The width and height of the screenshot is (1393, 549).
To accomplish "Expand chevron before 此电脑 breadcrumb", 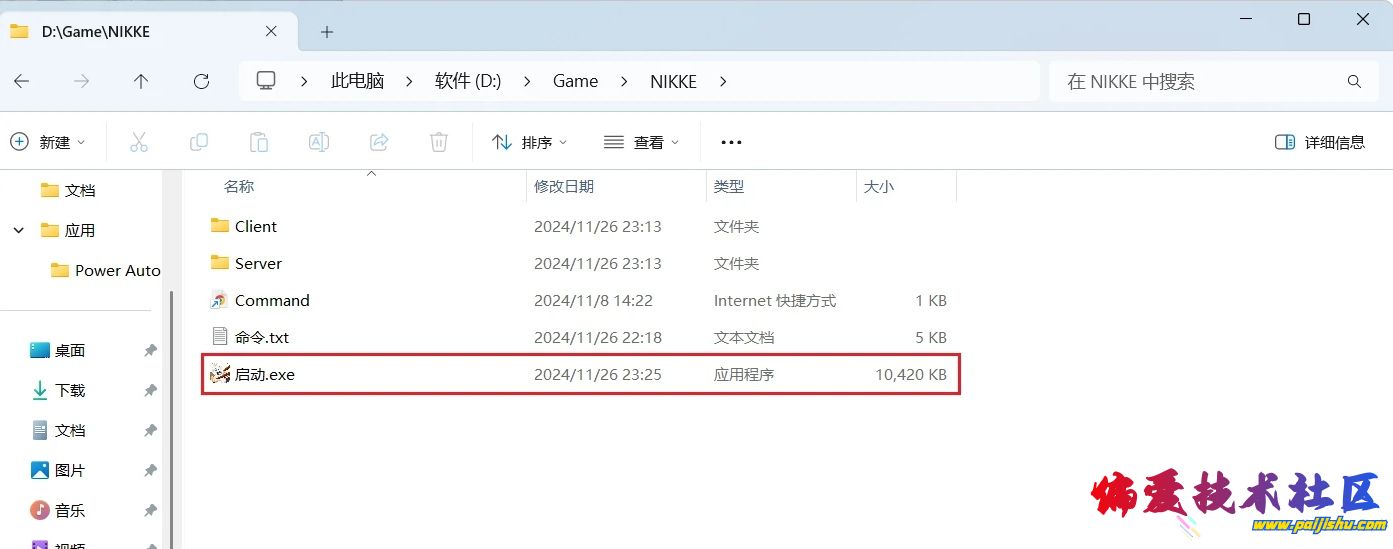I will coord(304,81).
